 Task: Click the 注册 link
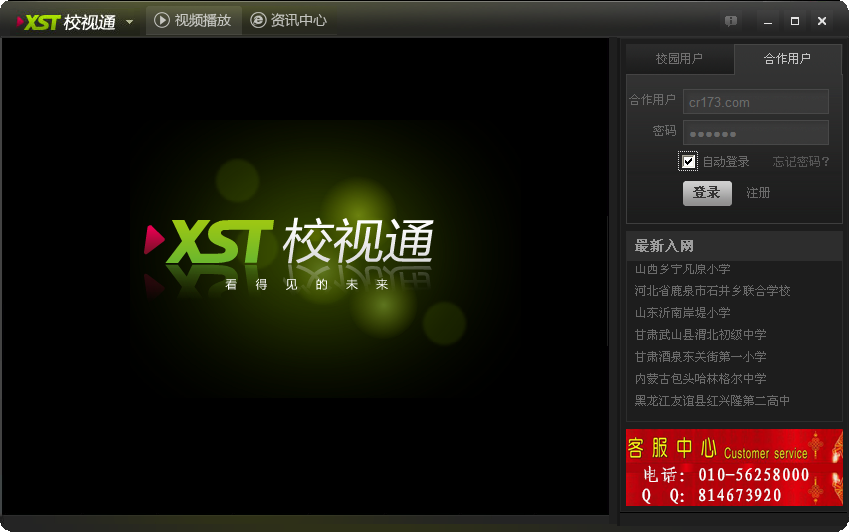point(758,193)
